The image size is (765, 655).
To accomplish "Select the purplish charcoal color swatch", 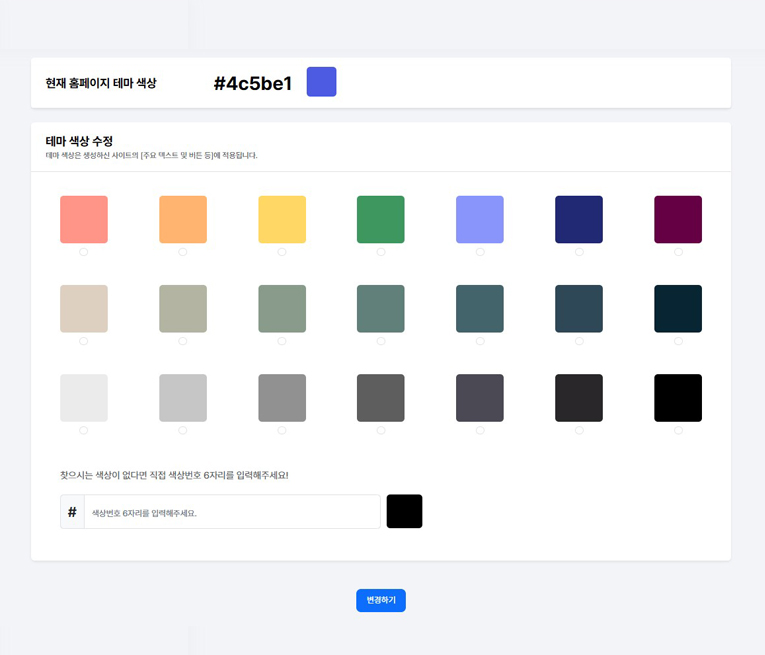I will 480,398.
